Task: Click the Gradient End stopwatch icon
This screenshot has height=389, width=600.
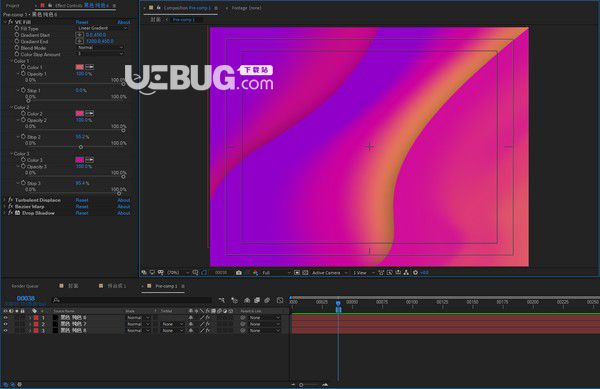Action: [x=17, y=41]
